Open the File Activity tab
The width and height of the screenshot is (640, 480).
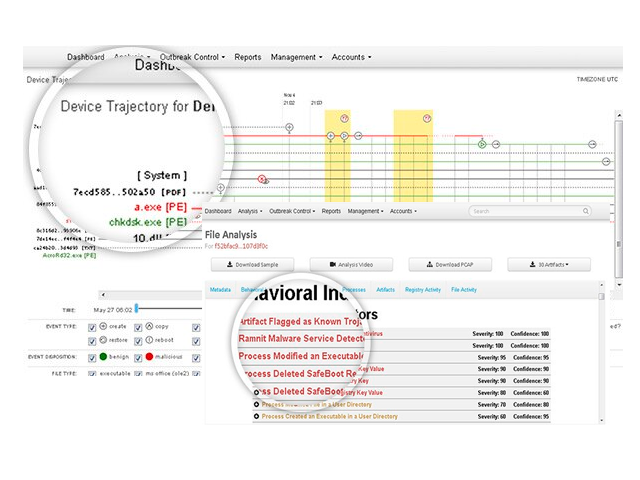pos(463,290)
